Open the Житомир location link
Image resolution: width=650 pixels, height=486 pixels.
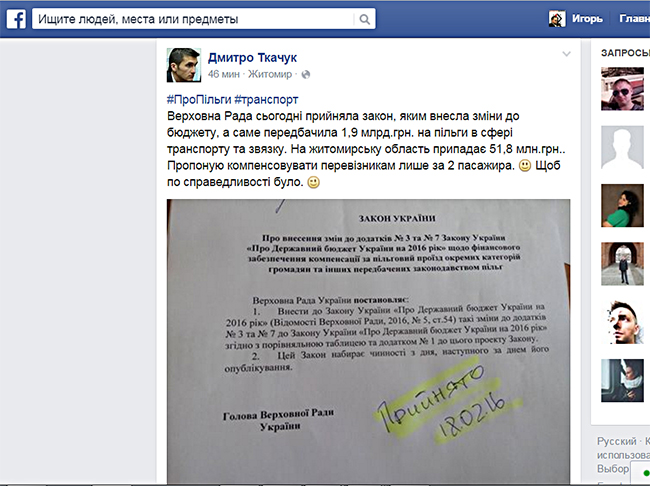(270, 74)
